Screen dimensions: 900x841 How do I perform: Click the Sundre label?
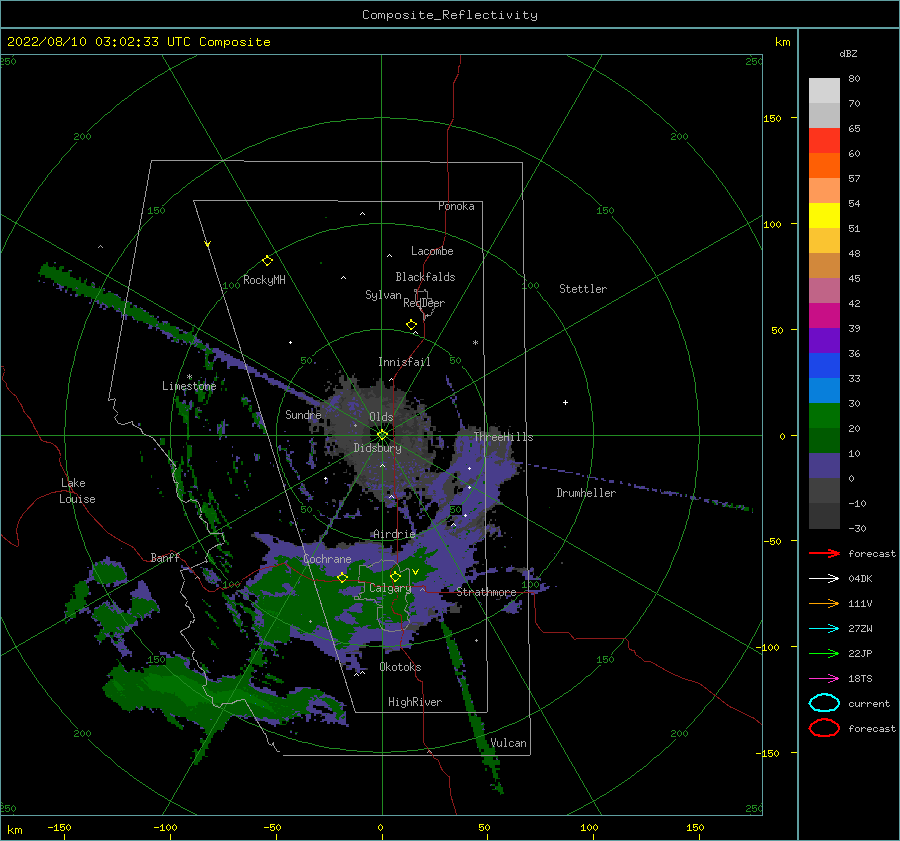[x=303, y=414]
